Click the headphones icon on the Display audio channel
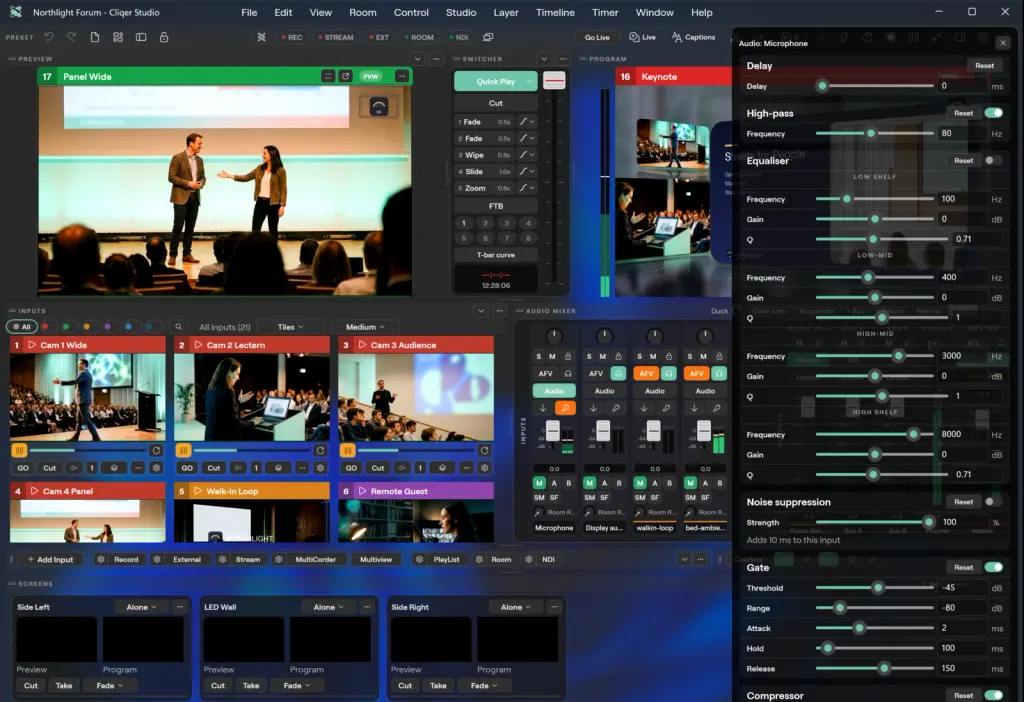Viewport: 1024px width, 702px height. [x=618, y=373]
